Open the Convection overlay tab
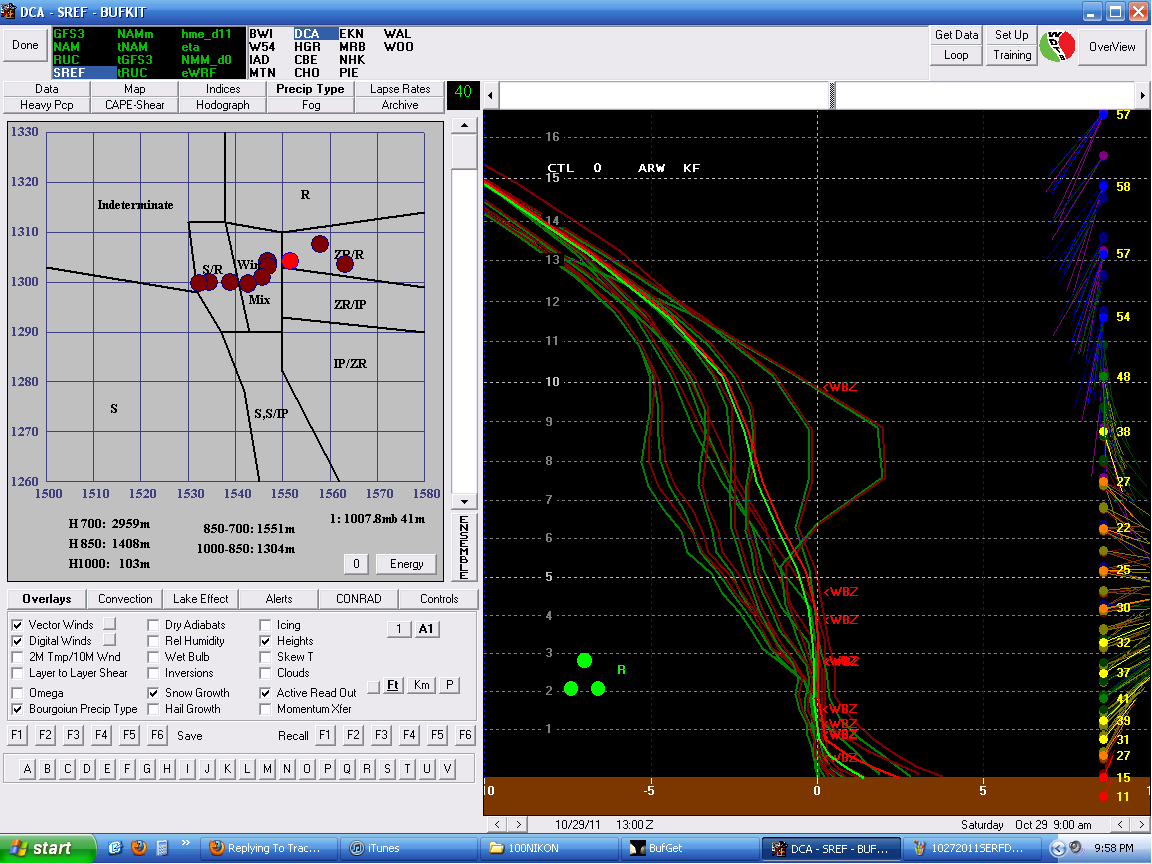 [x=125, y=599]
